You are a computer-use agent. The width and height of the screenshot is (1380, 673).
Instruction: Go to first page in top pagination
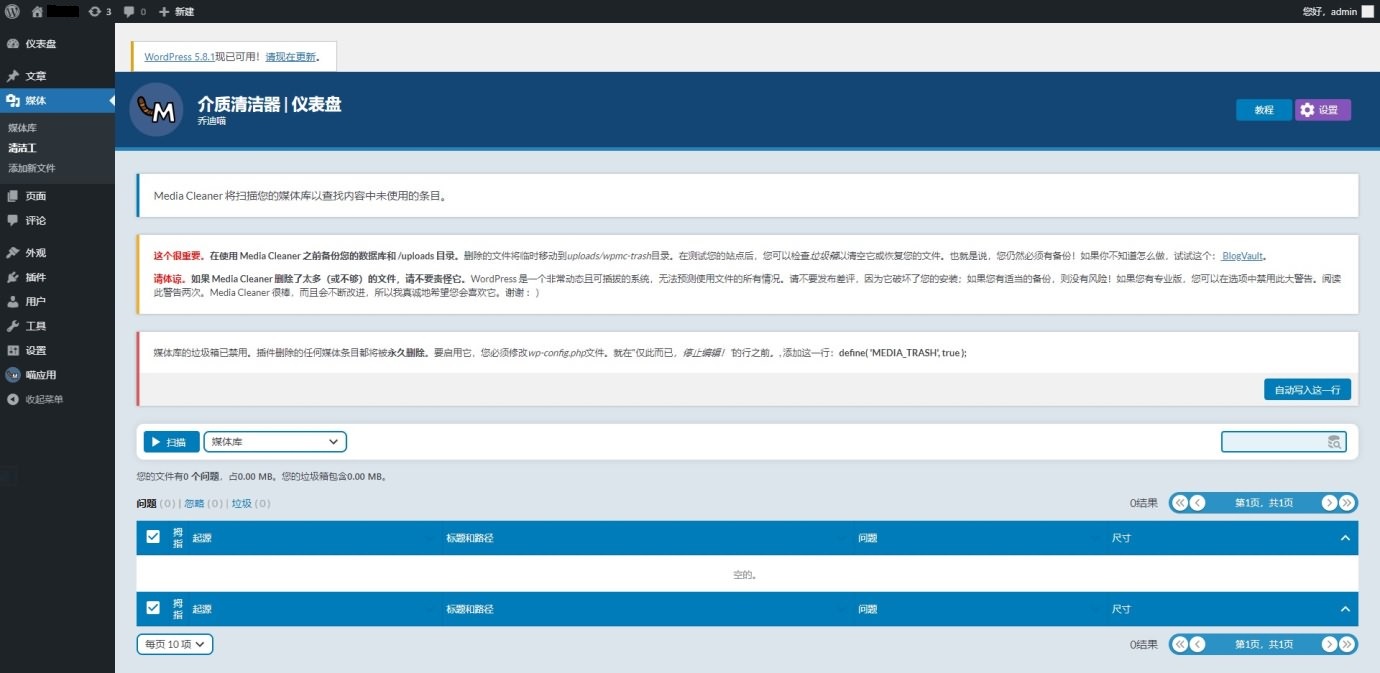coord(1180,503)
